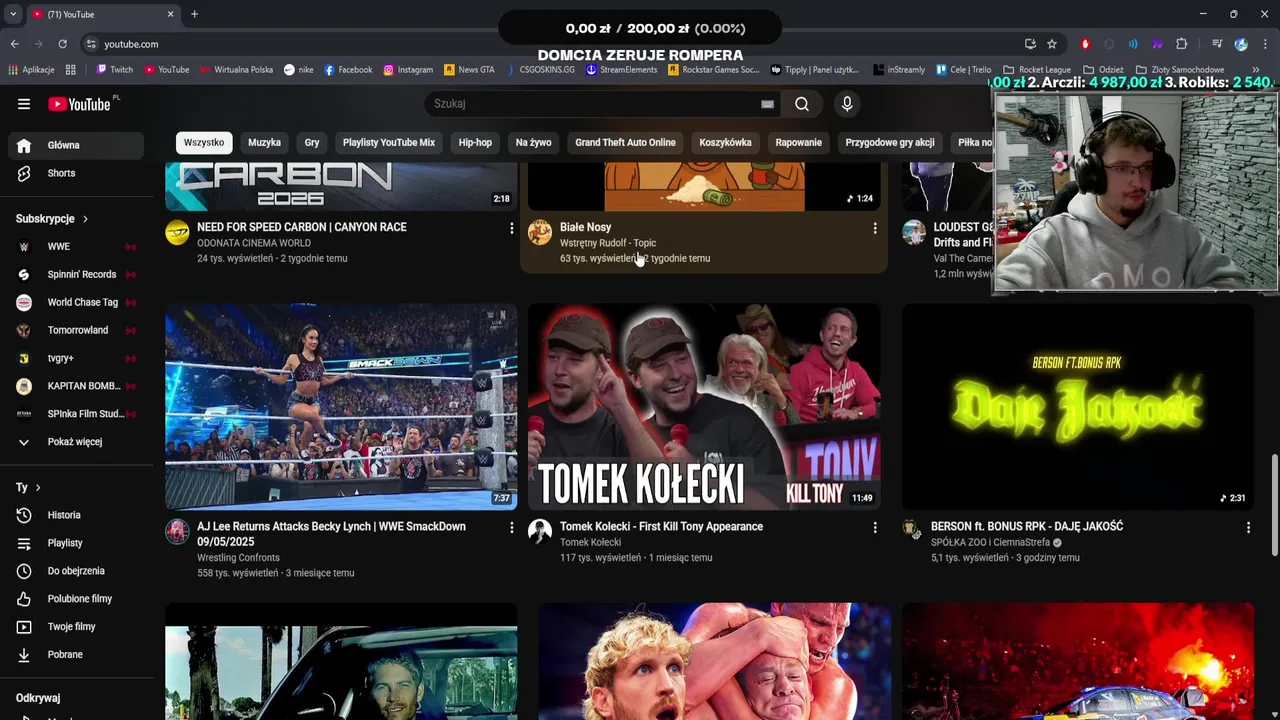Open Instagram bookmark in bookmarks bar
Image resolution: width=1280 pixels, height=720 pixels.
click(x=408, y=70)
